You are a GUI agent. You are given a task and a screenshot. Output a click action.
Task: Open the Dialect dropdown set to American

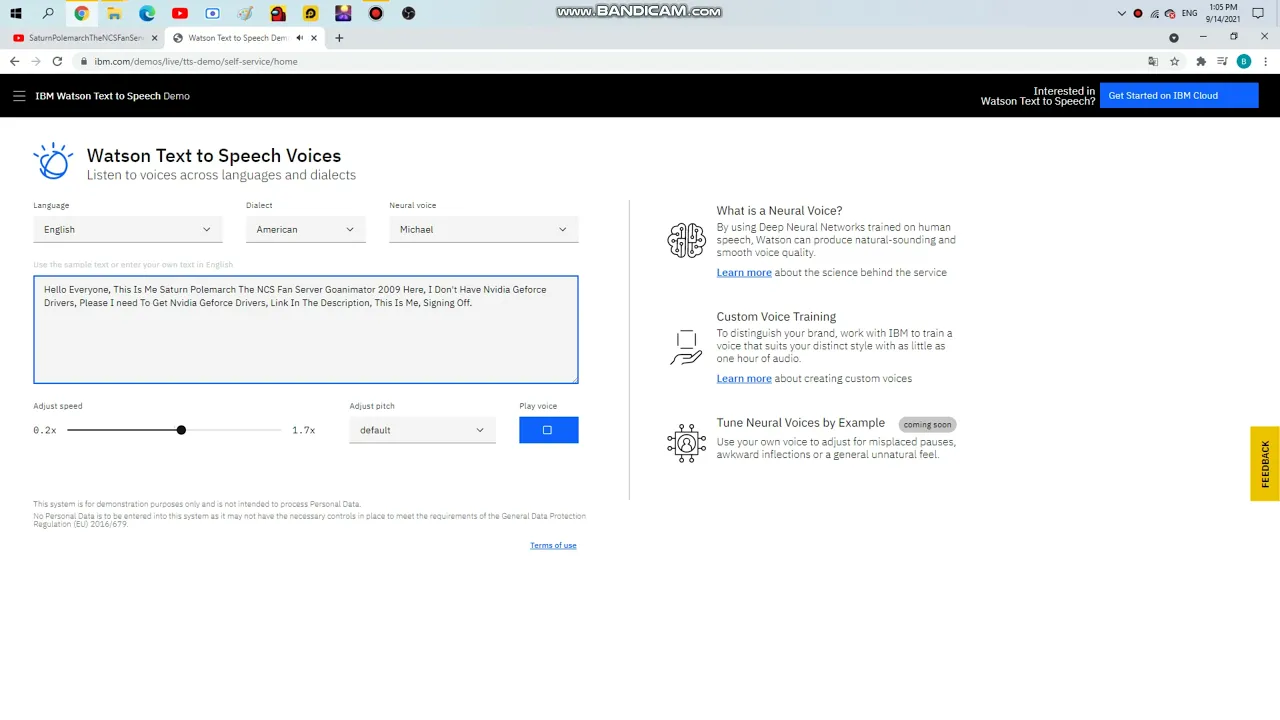point(305,229)
